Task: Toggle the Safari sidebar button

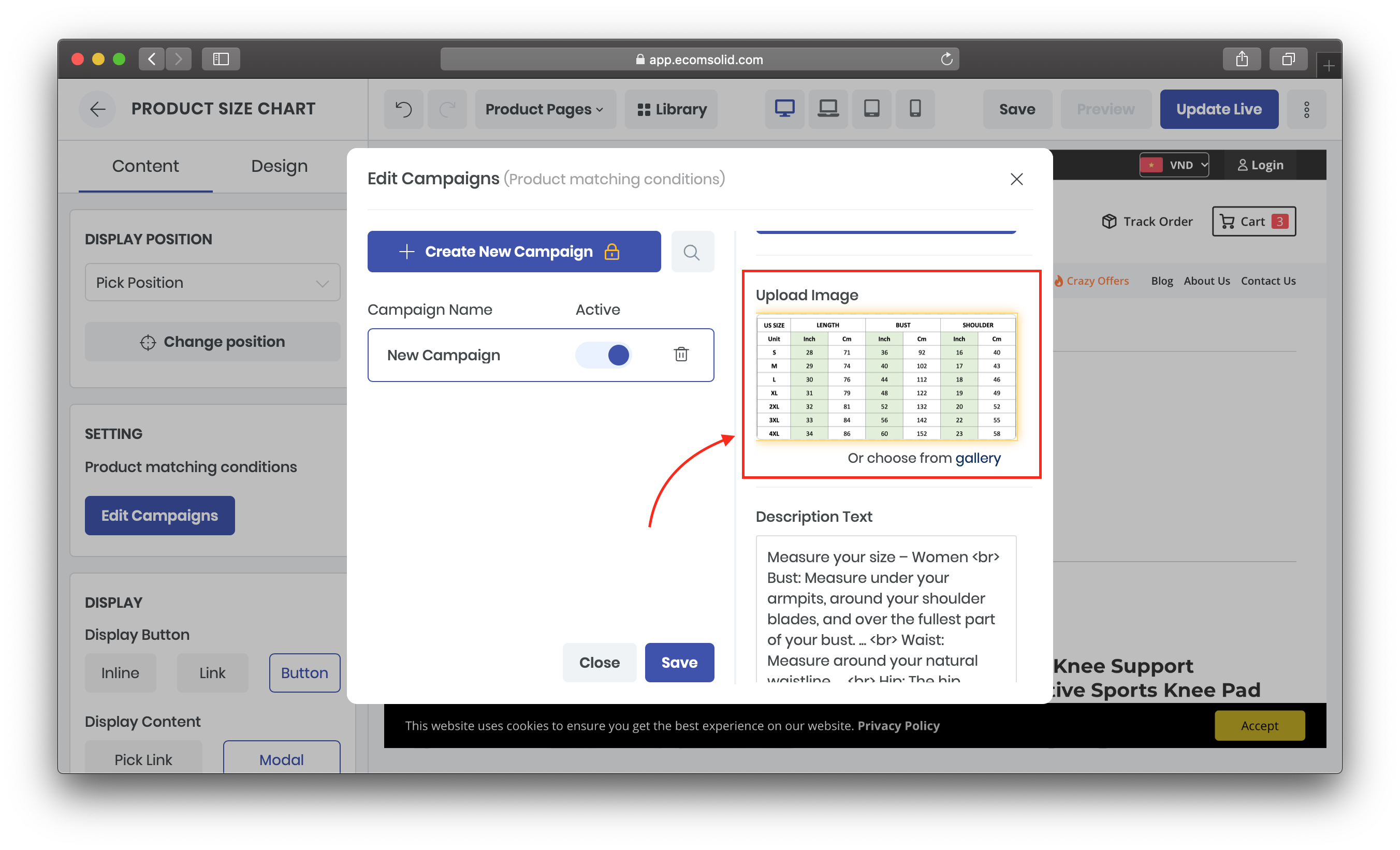Action: (x=221, y=58)
